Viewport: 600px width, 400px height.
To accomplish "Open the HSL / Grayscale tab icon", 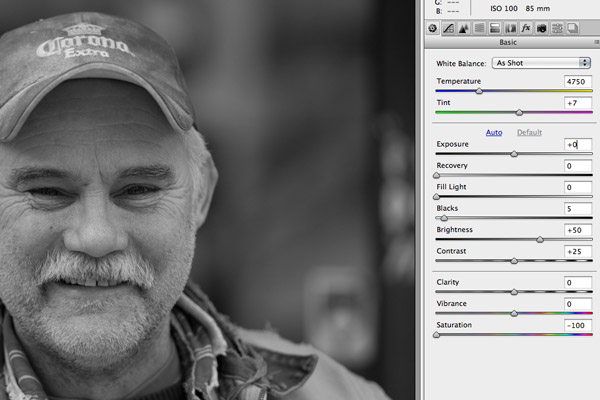I will (479, 28).
